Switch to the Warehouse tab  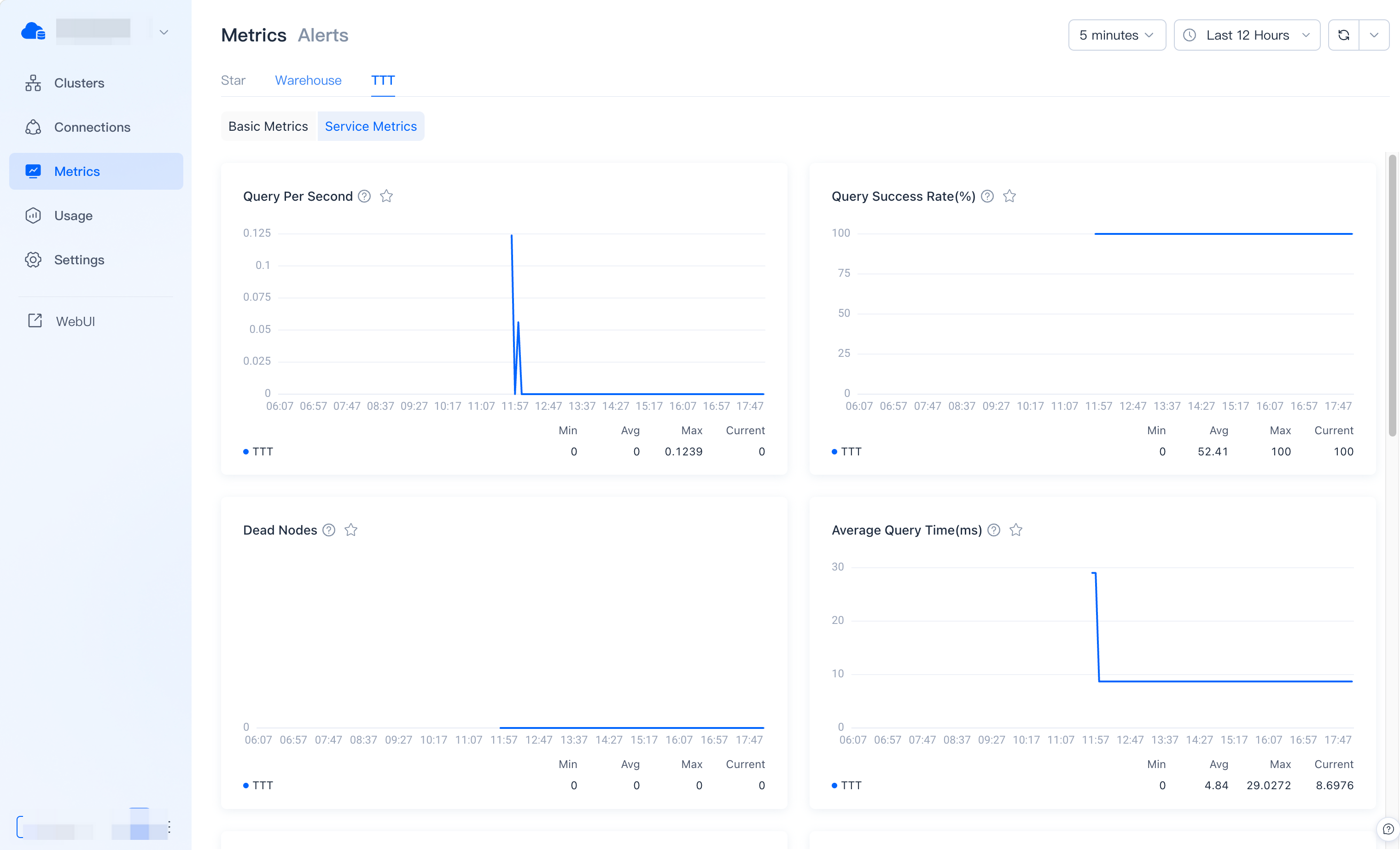[x=309, y=80]
